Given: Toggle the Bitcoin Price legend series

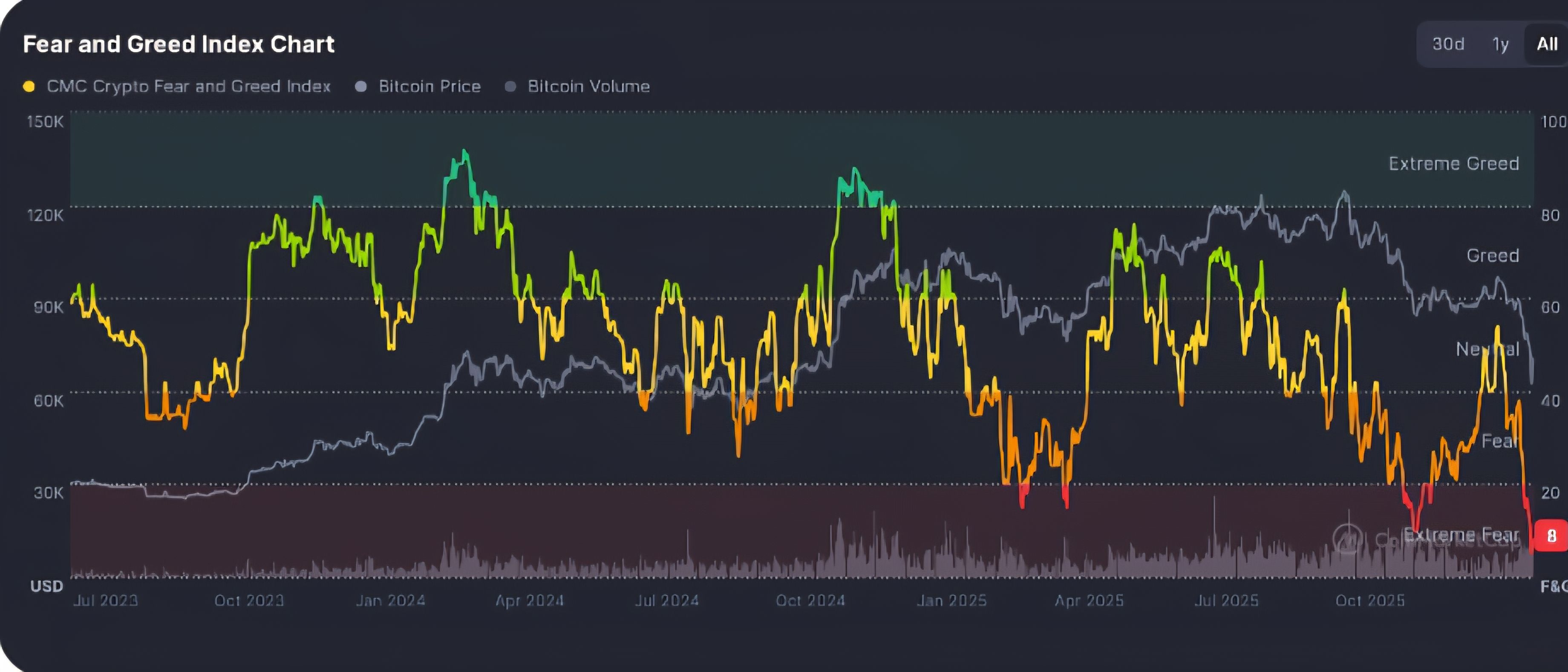Looking at the screenshot, I should (429, 87).
